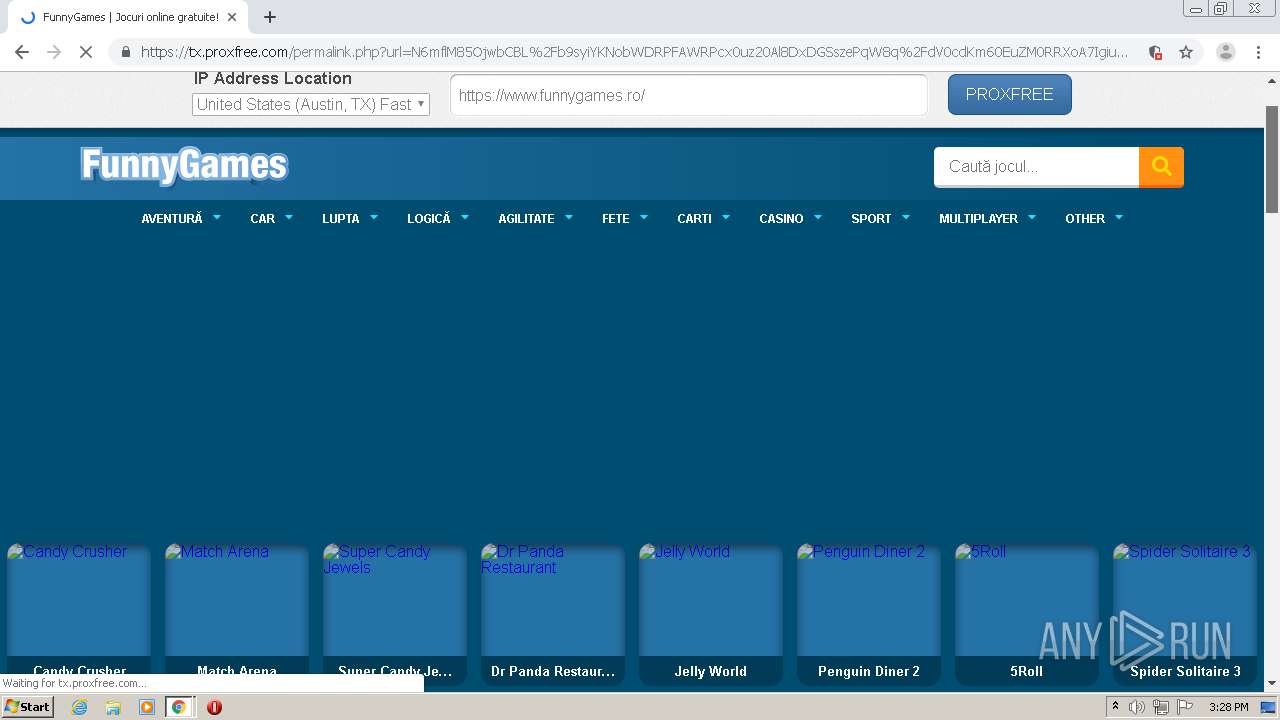Viewport: 1280px width, 720px height.
Task: Open the Super Candy Jewels game link
Action: coord(395,614)
